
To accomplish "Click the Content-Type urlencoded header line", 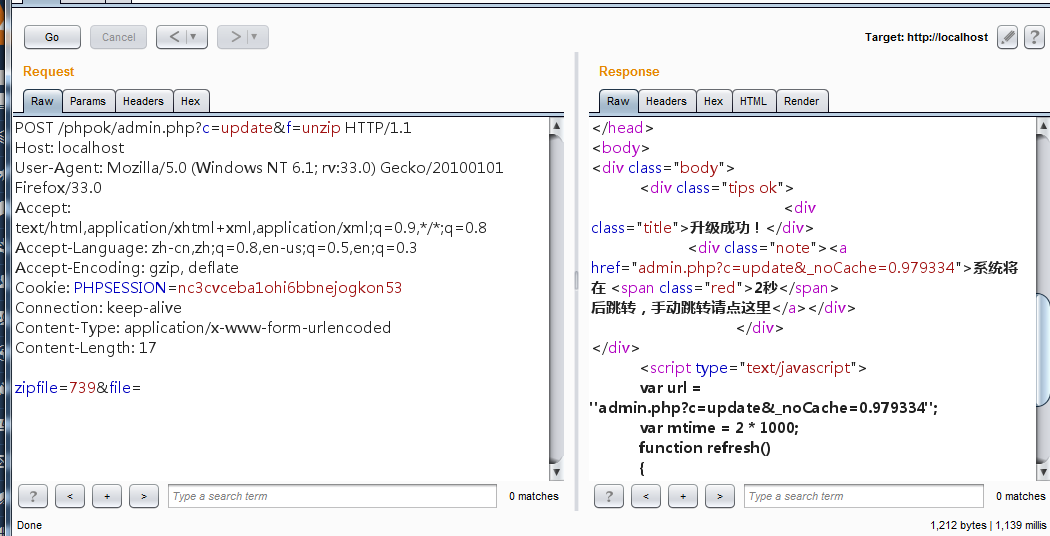I will click(203, 328).
